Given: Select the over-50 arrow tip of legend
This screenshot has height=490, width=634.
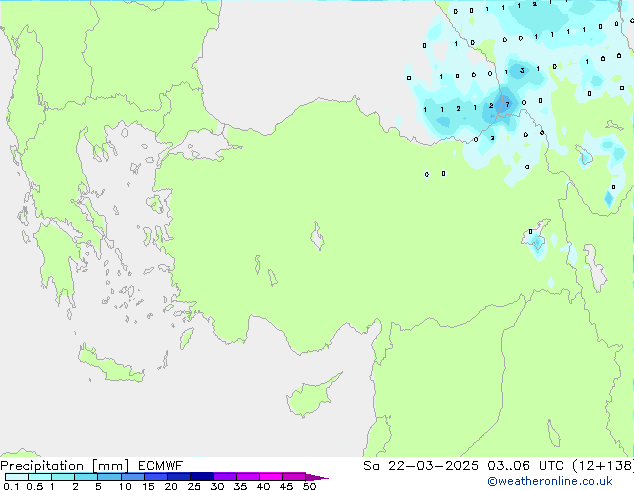Looking at the screenshot, I should point(317,477).
